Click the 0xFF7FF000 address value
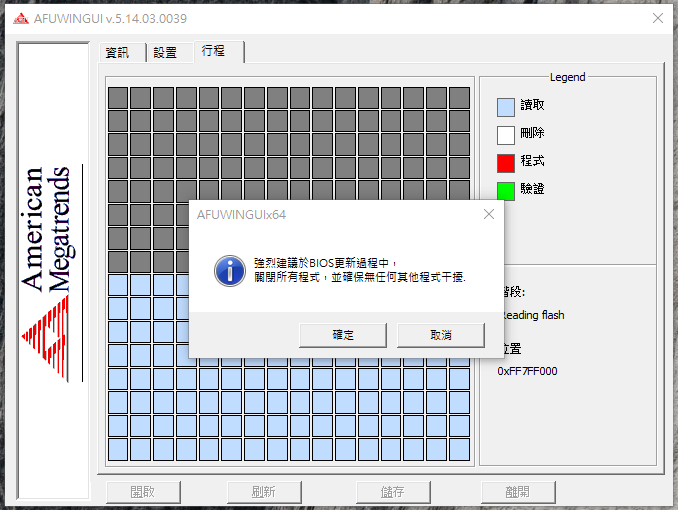Screen dimensions: 678x510 coord(527,371)
